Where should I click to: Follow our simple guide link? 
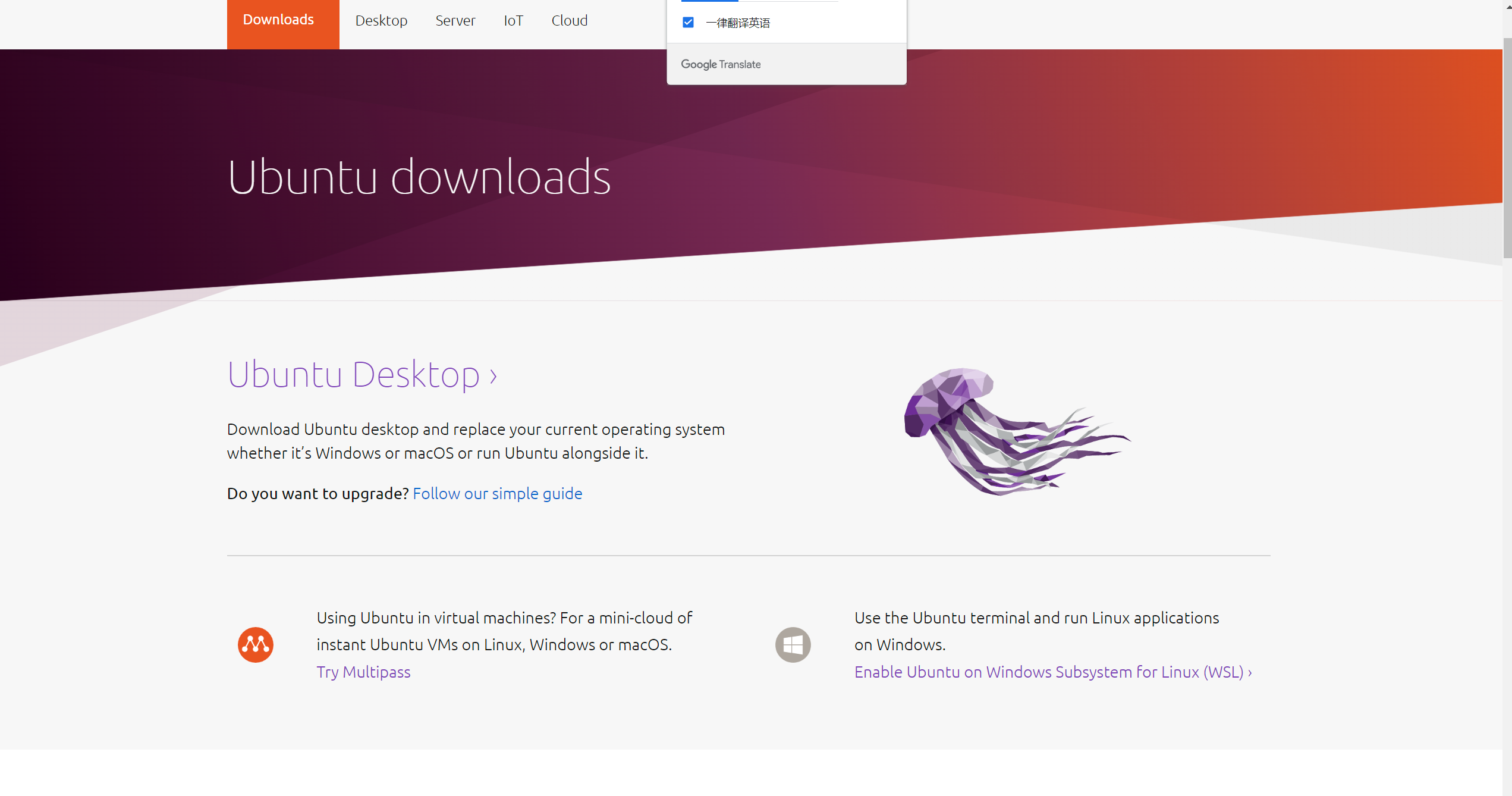pyautogui.click(x=497, y=494)
